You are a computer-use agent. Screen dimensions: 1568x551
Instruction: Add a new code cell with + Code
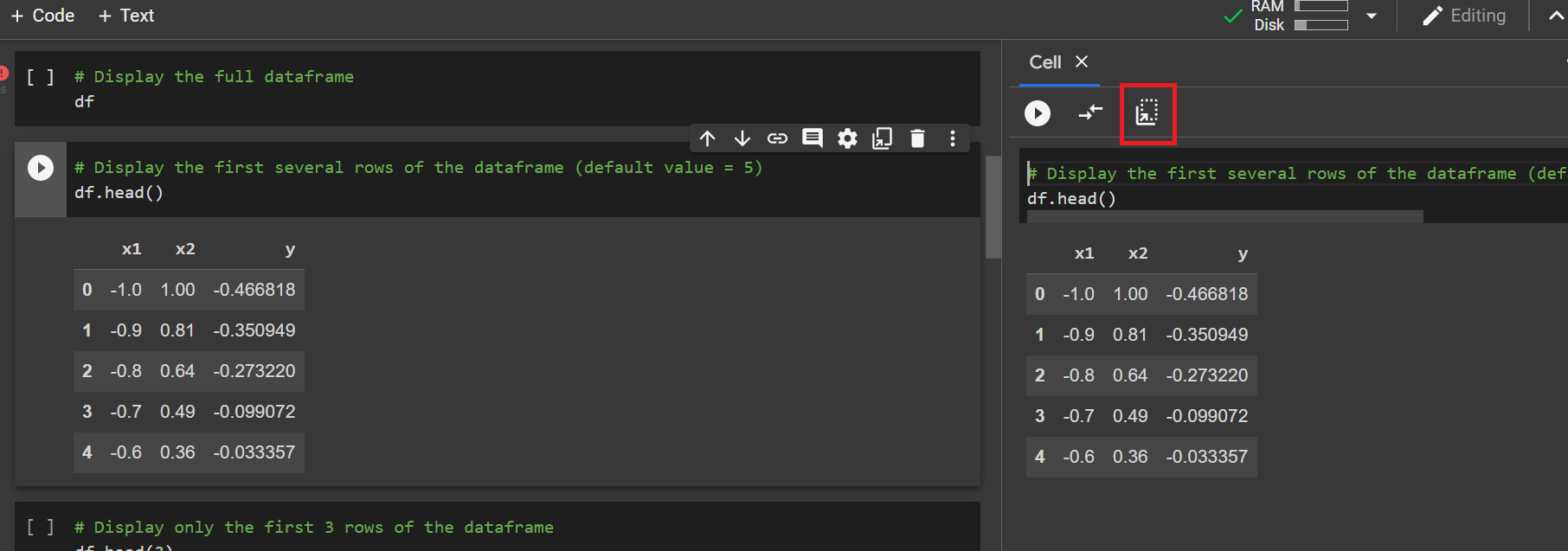(x=42, y=16)
